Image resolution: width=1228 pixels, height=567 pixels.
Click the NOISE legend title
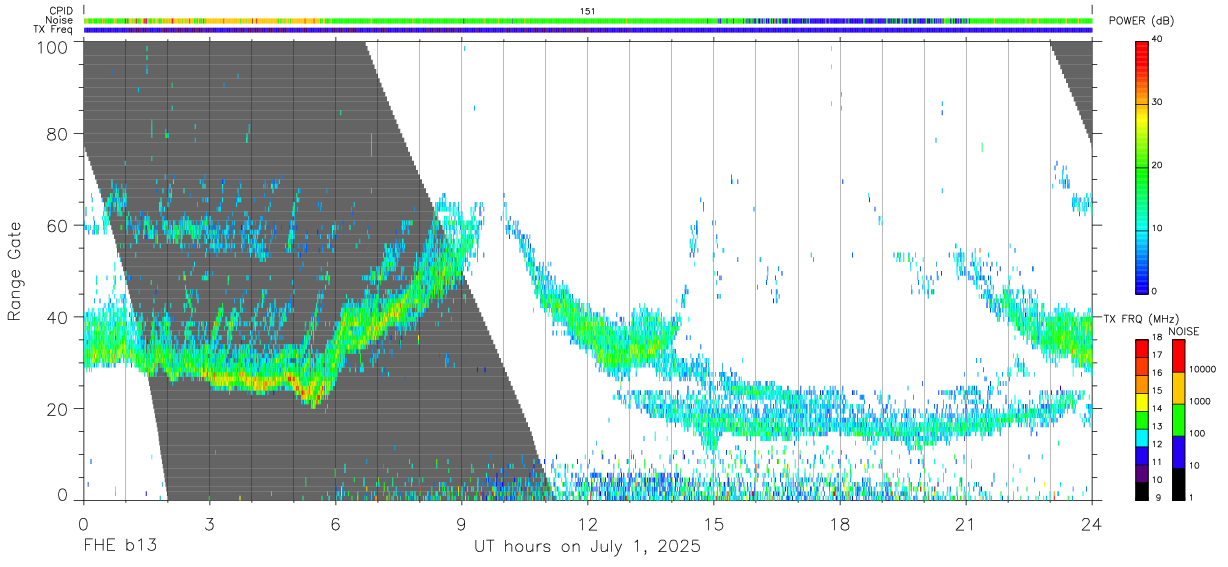(x=1184, y=331)
